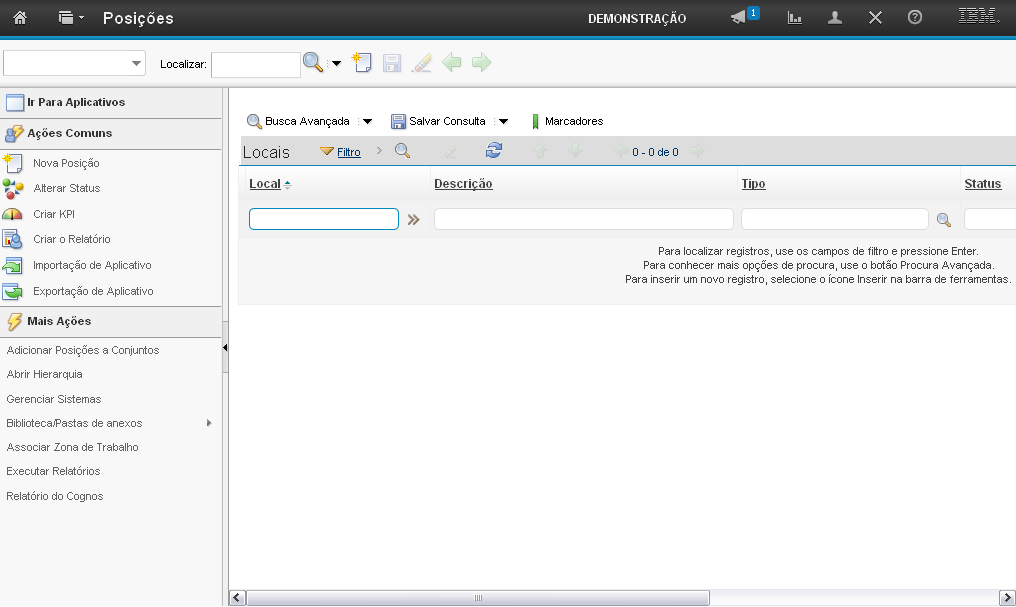Click the refresh icon in Locais table toolbar
This screenshot has width=1016, height=607.
493,151
